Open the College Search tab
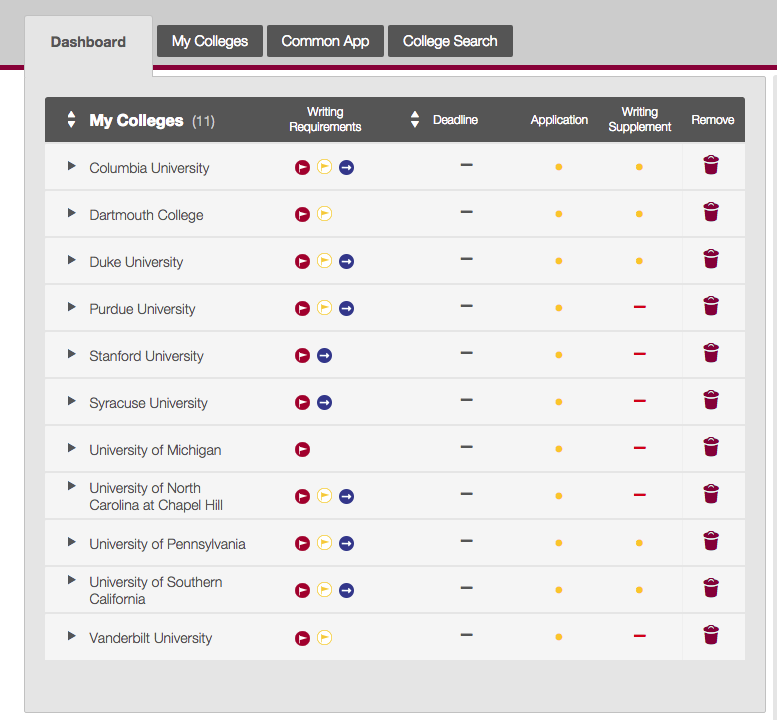Viewport: 777px width, 720px height. (450, 41)
